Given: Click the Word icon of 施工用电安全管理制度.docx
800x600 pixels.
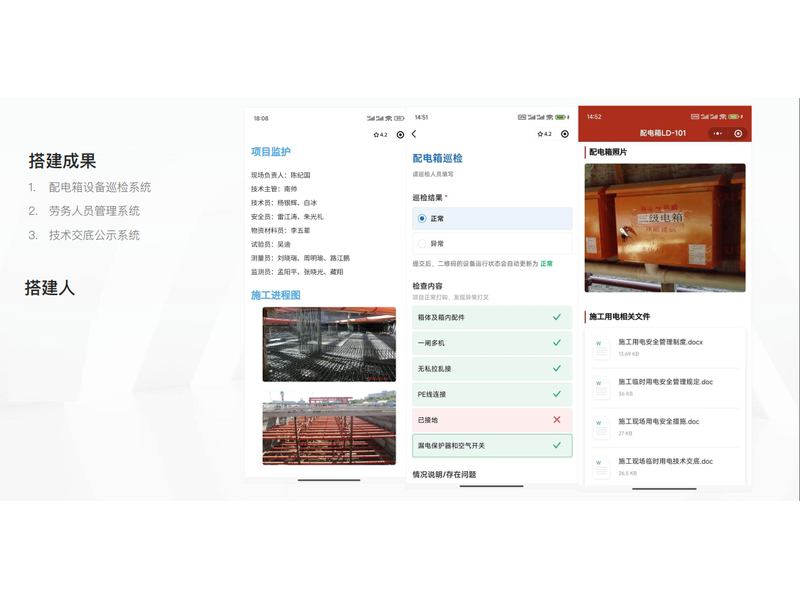Looking at the screenshot, I should coord(601,347).
